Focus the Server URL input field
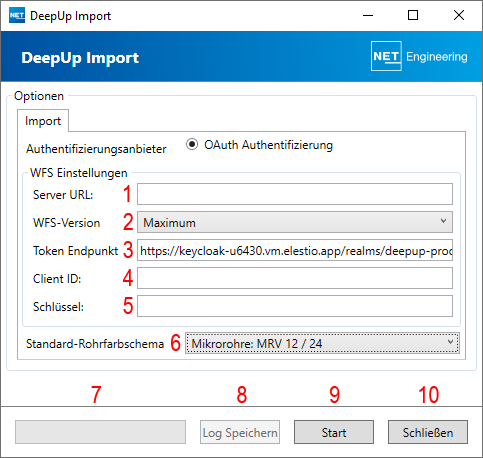This screenshot has width=483, height=458. [295, 194]
